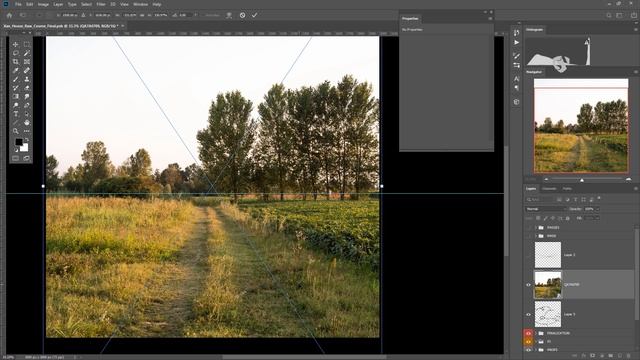Screen dimensions: 640x360
Task: Open the workspace switcher icon
Action: (x=620, y=15)
